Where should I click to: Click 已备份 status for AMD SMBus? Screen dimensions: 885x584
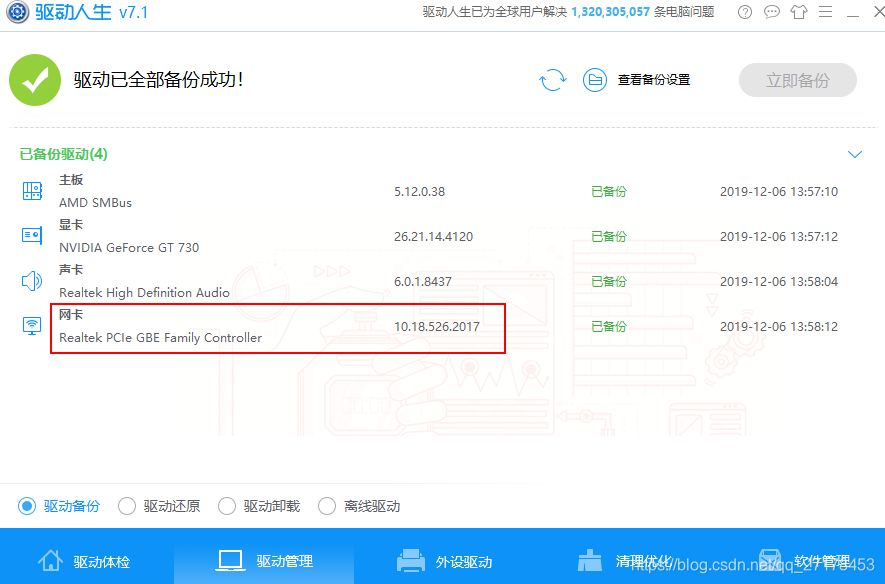coord(609,192)
